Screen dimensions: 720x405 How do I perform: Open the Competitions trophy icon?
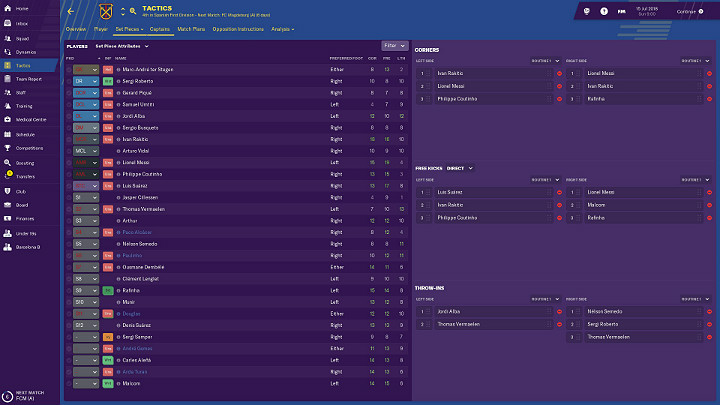8,148
